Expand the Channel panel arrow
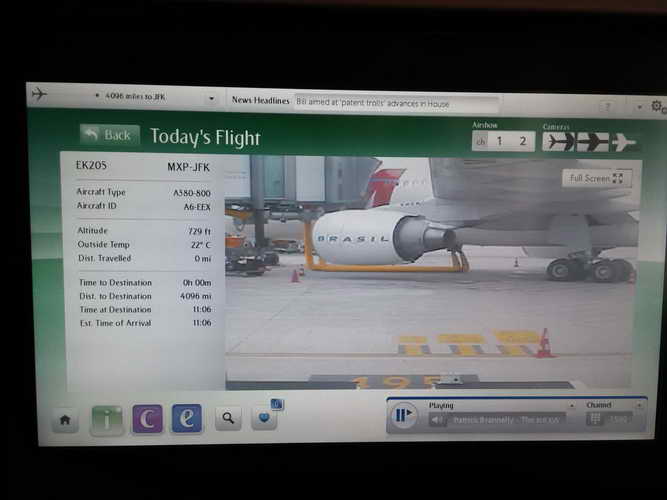 click(638, 406)
